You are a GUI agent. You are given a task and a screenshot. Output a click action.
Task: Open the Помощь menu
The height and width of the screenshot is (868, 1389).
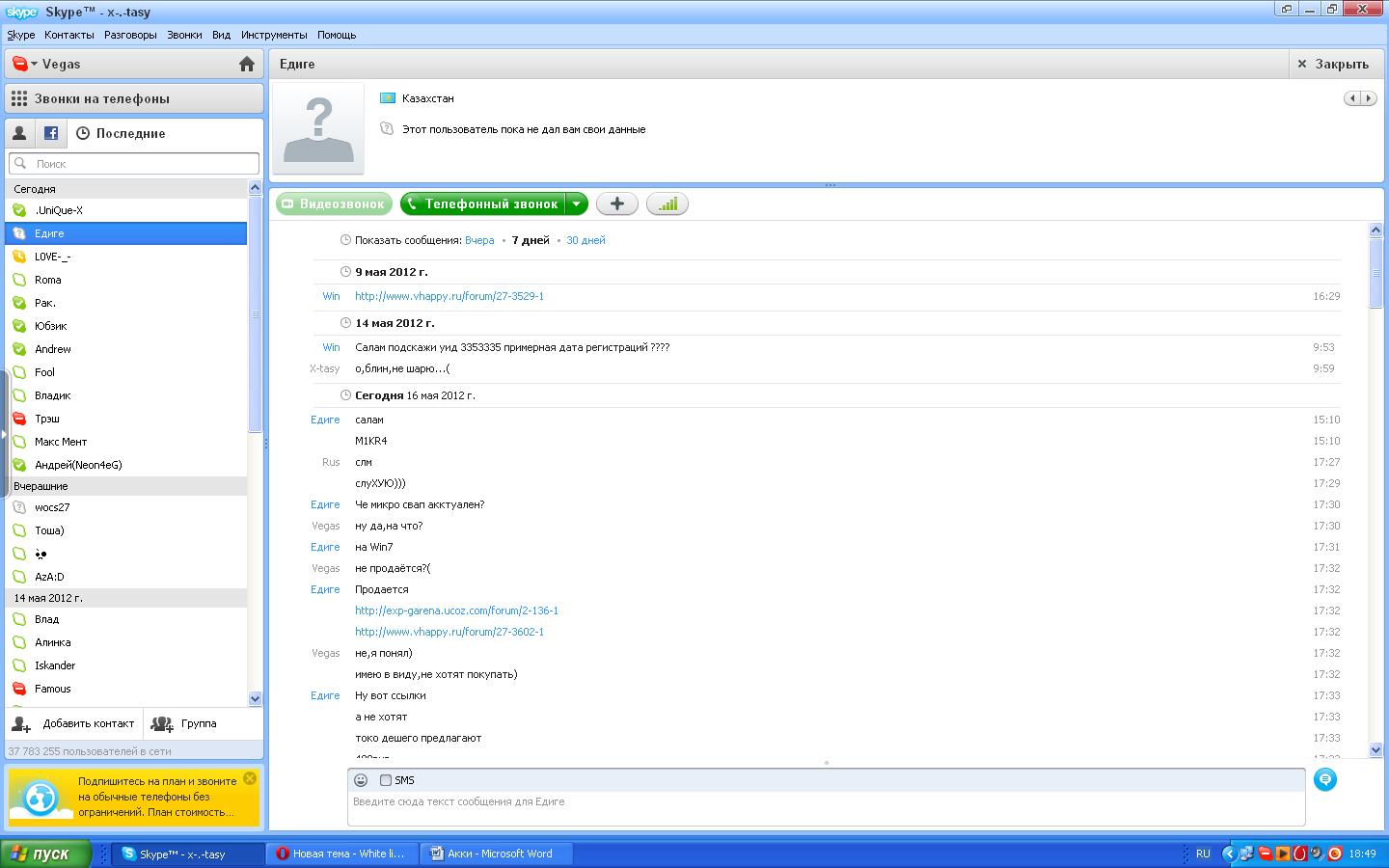coord(337,35)
